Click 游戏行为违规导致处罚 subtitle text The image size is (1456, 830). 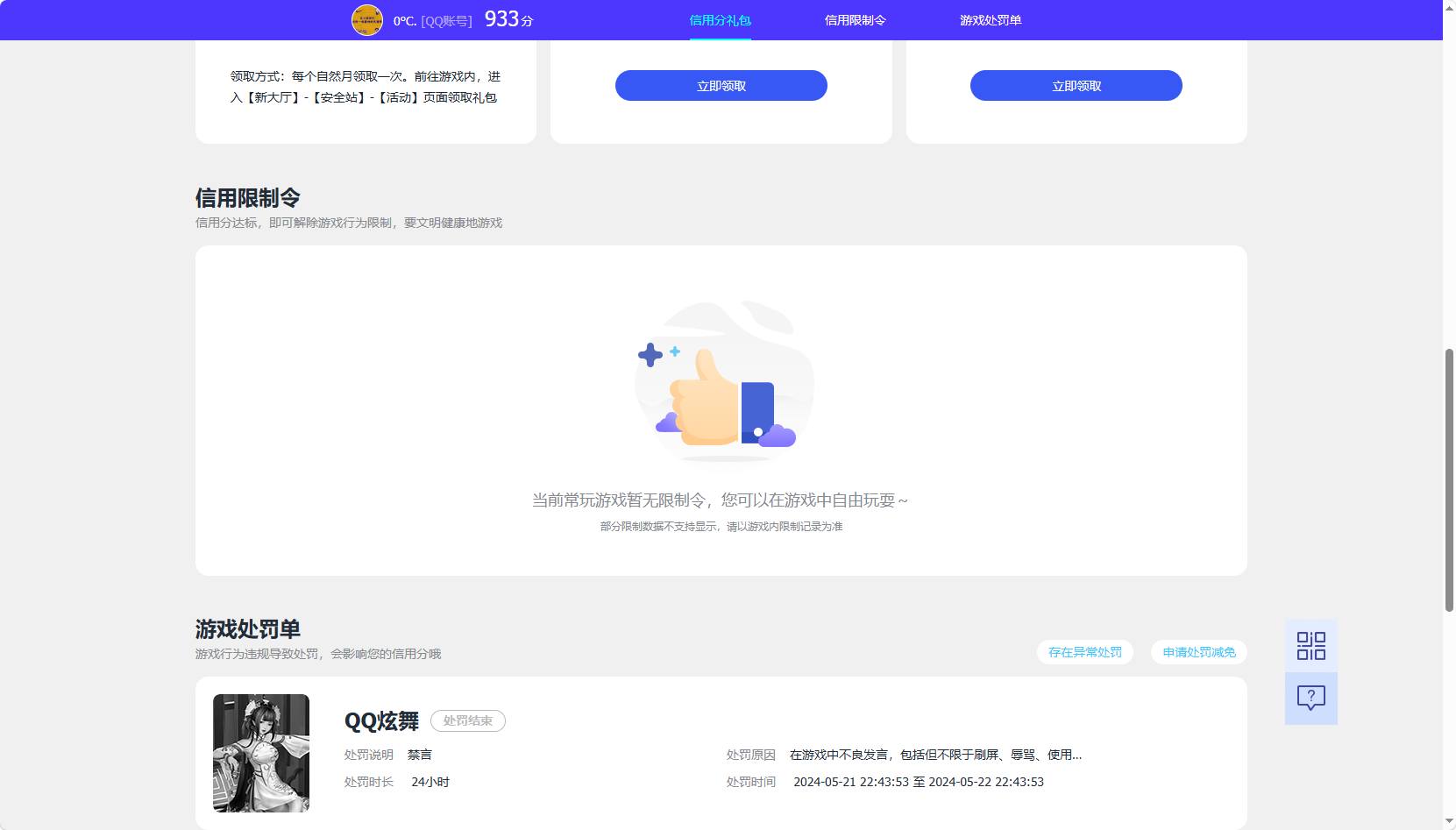pyautogui.click(x=318, y=654)
